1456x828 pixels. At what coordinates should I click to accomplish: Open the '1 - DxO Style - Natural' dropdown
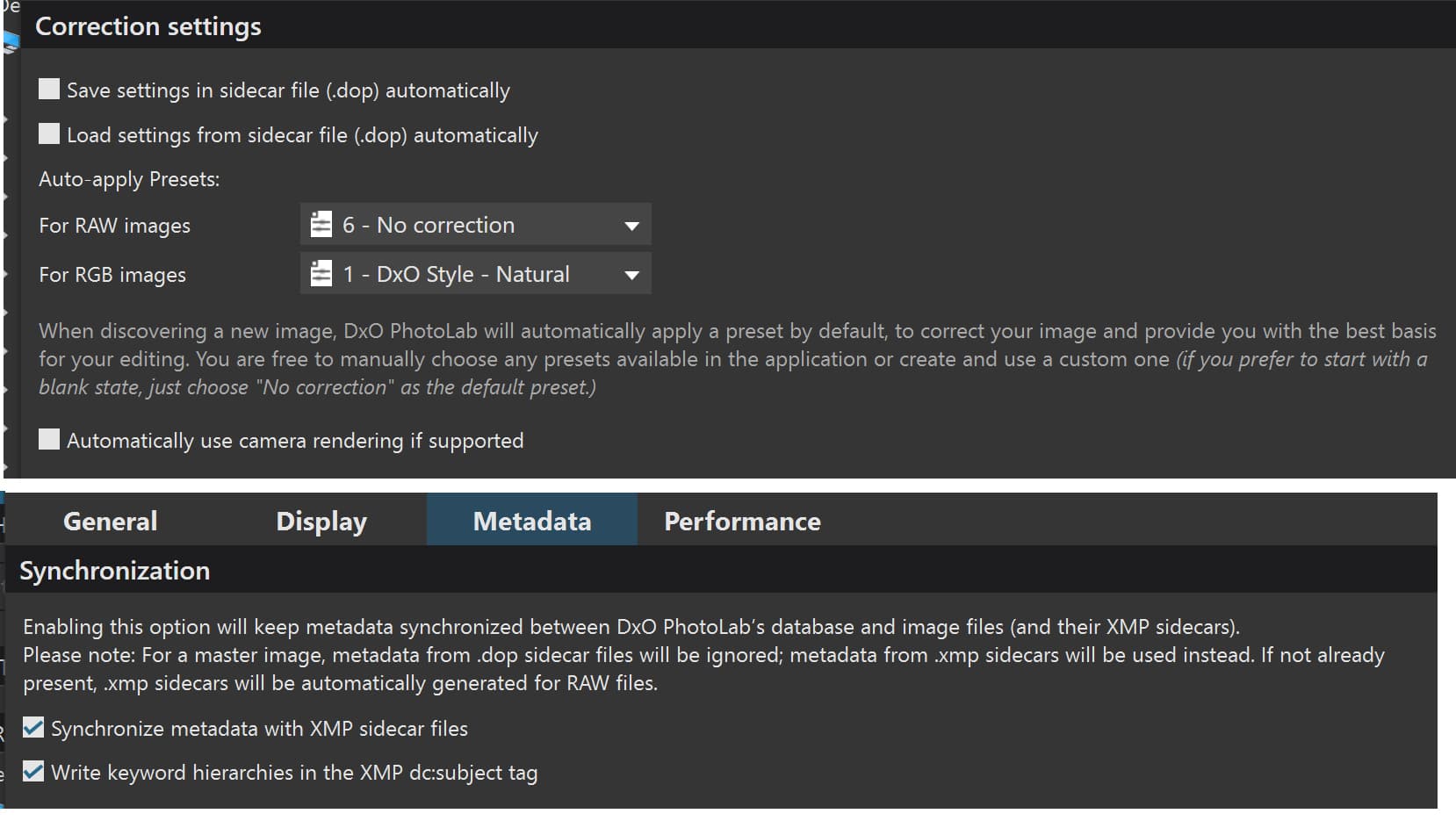(474, 274)
